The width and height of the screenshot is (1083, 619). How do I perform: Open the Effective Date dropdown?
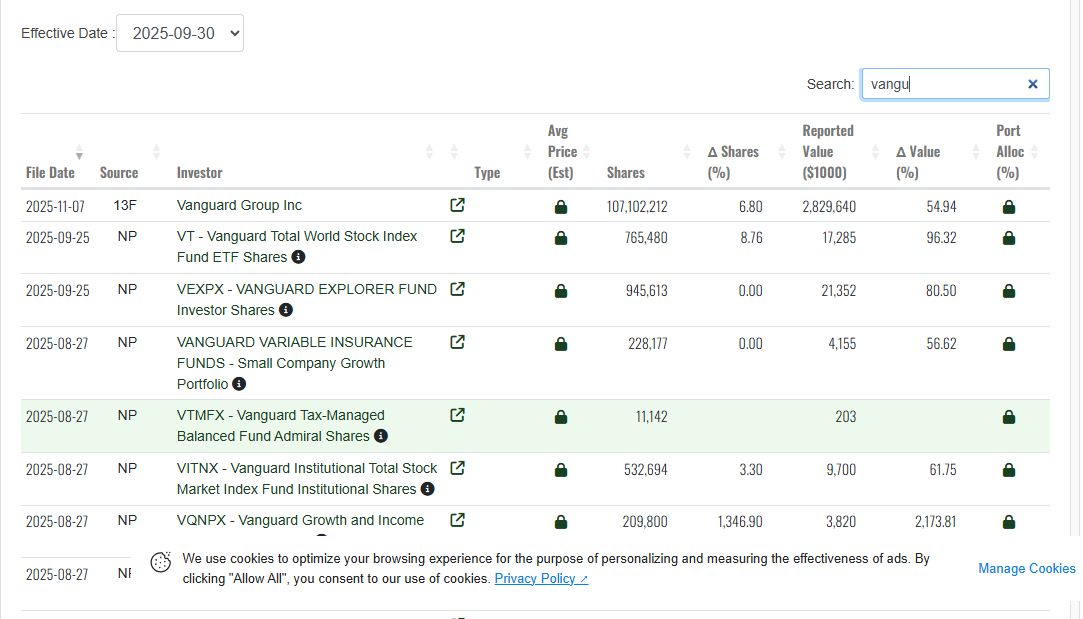click(x=180, y=33)
